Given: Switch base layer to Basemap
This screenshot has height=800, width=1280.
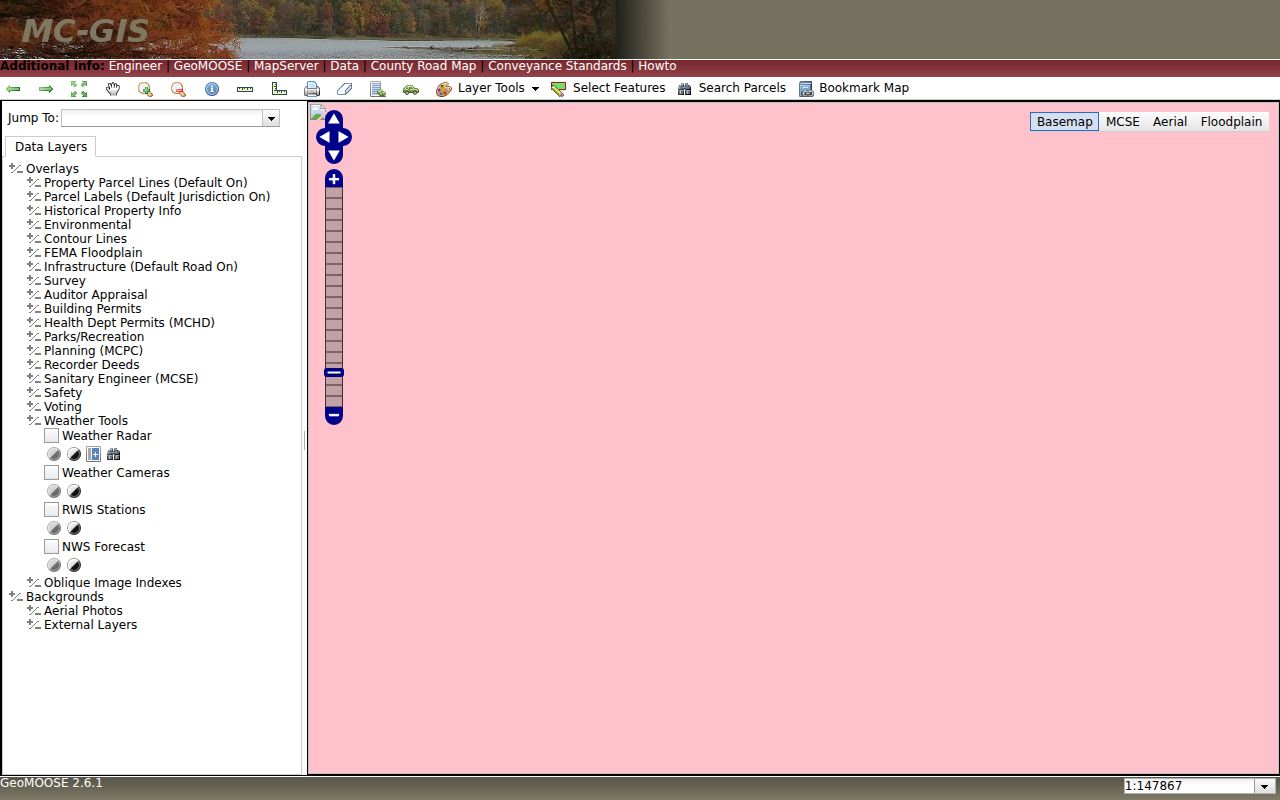Looking at the screenshot, I should [x=1064, y=122].
